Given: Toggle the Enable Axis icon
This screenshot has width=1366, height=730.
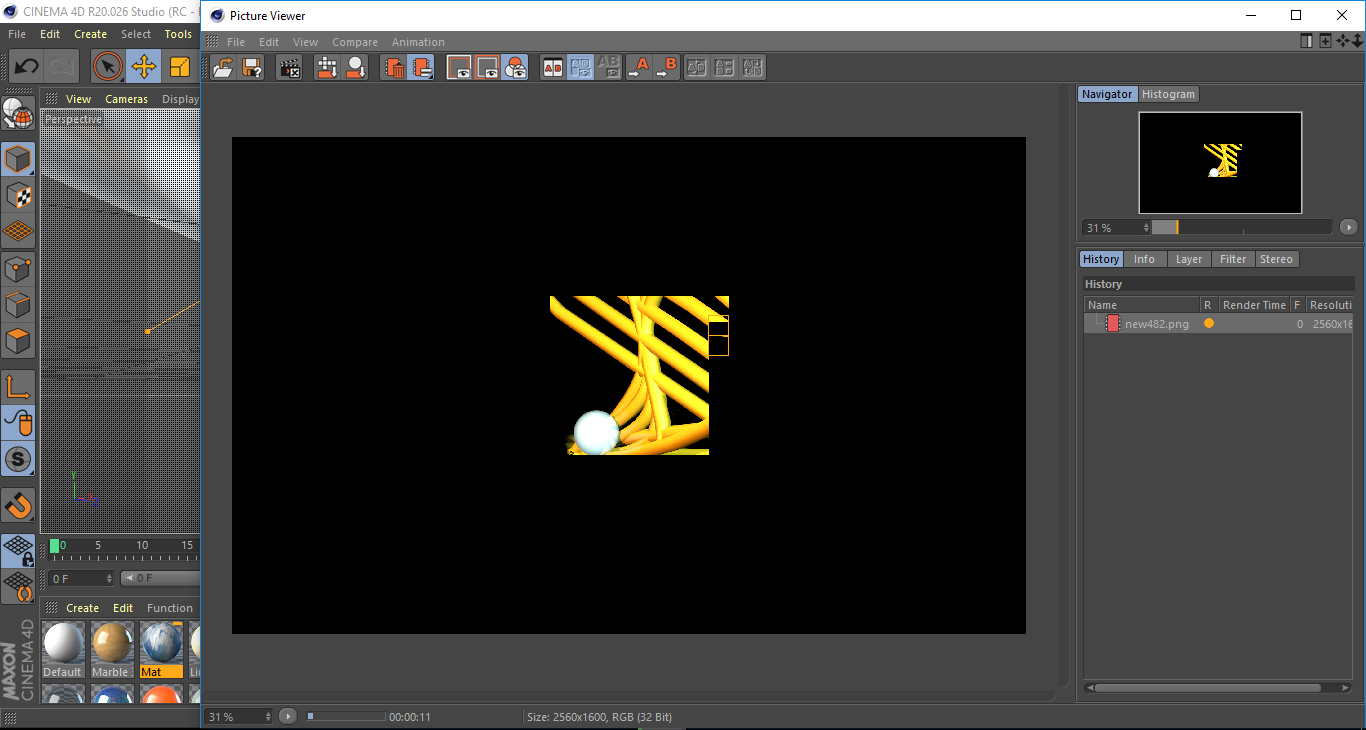Looking at the screenshot, I should 18,387.
